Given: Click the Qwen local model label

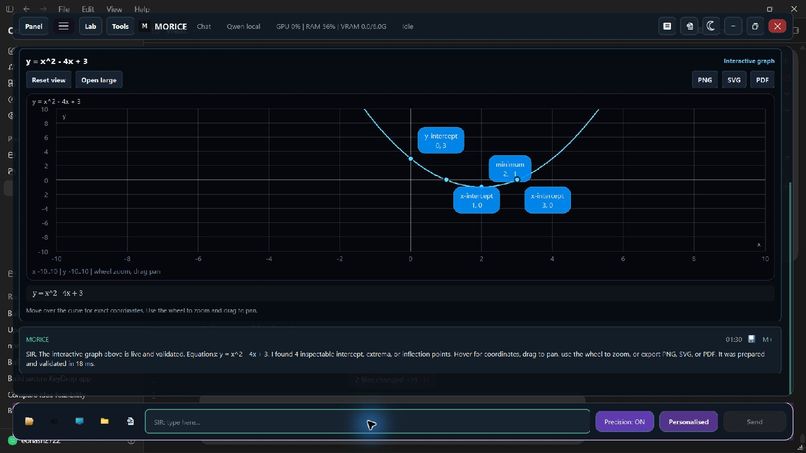Looking at the screenshot, I should tap(244, 26).
